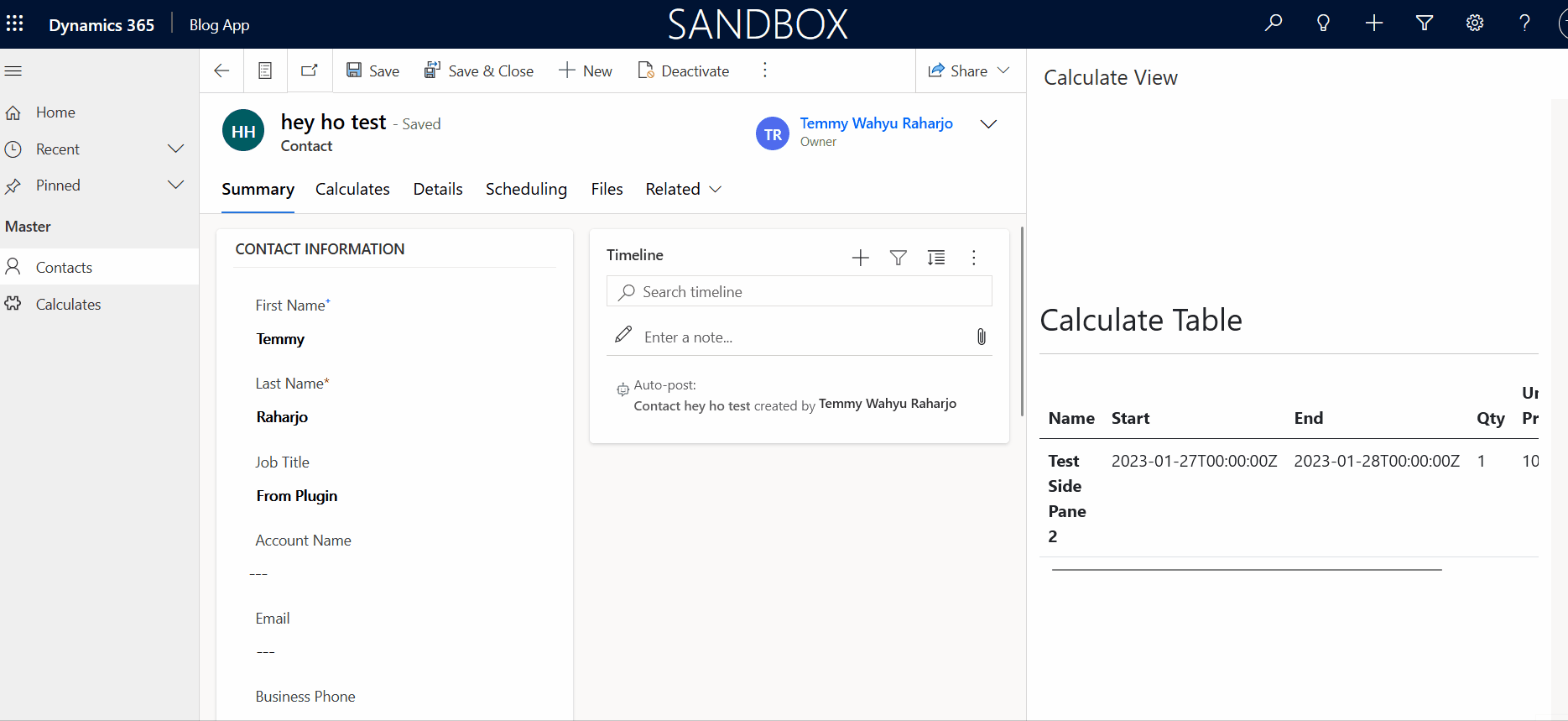The width and height of the screenshot is (1568, 721).
Task: Click the quick create plus icon
Action: pos(1374,24)
